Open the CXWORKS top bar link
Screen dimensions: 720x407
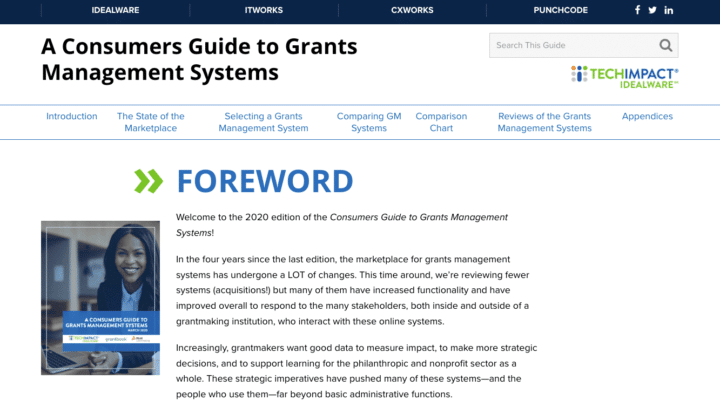coord(412,10)
